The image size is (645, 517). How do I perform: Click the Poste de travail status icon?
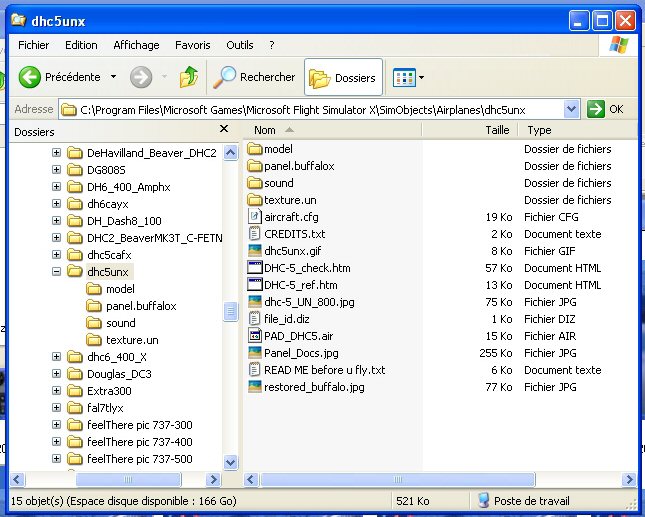(484, 501)
